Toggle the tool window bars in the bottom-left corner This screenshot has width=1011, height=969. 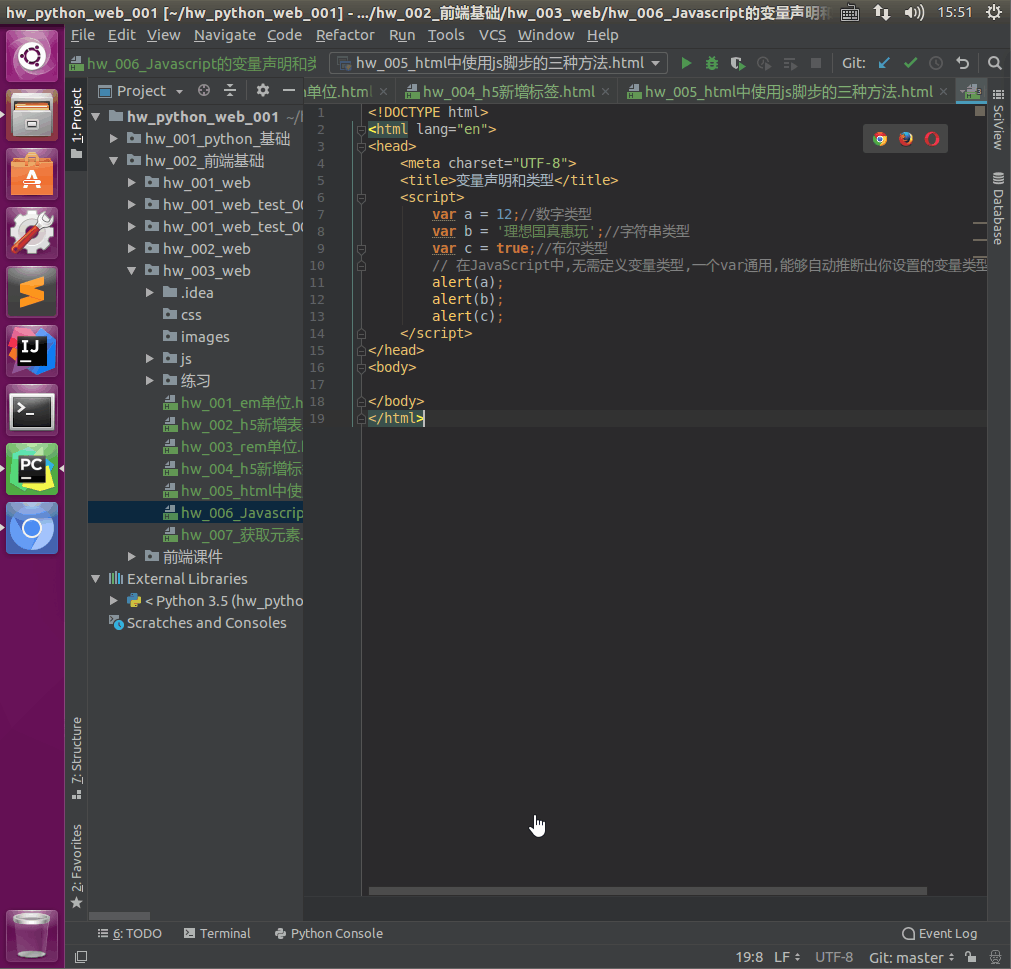(81, 958)
